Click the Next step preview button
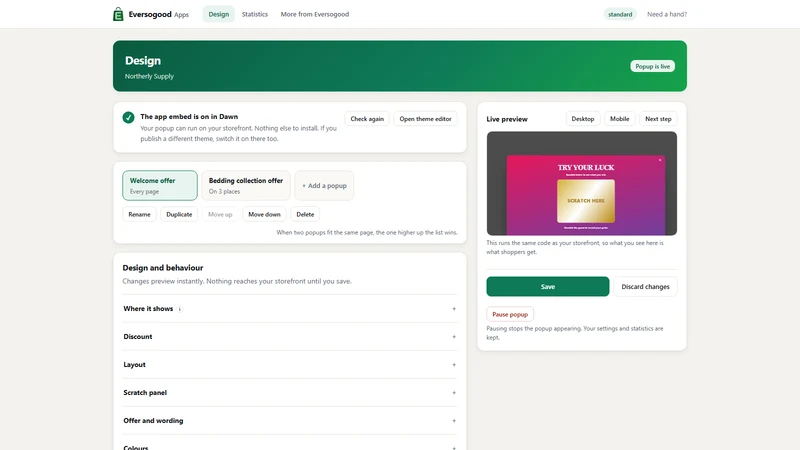Screen dimensions: 800x450 pyautogui.click(x=658, y=119)
